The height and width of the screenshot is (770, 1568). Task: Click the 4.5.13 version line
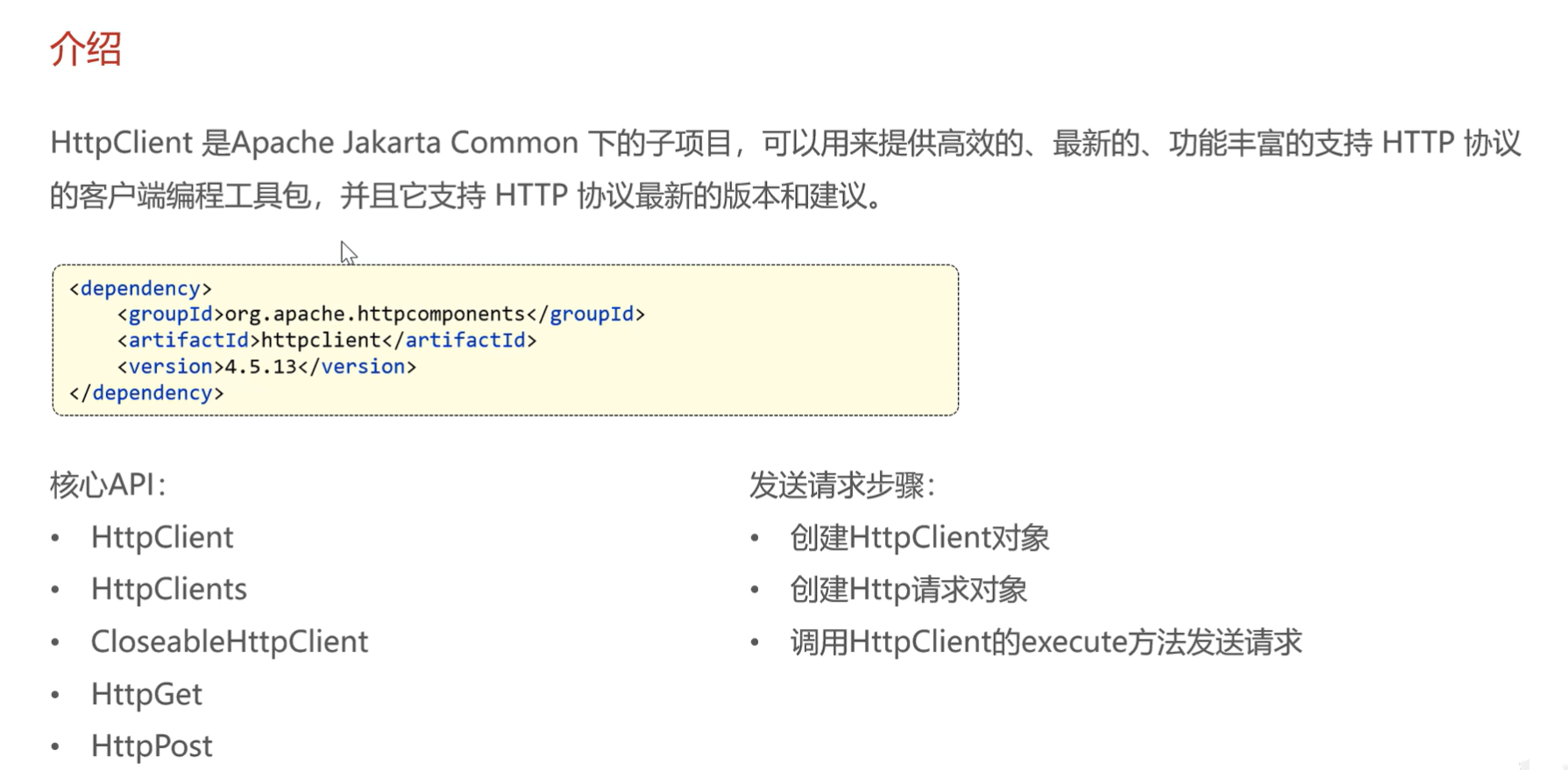[x=261, y=366]
